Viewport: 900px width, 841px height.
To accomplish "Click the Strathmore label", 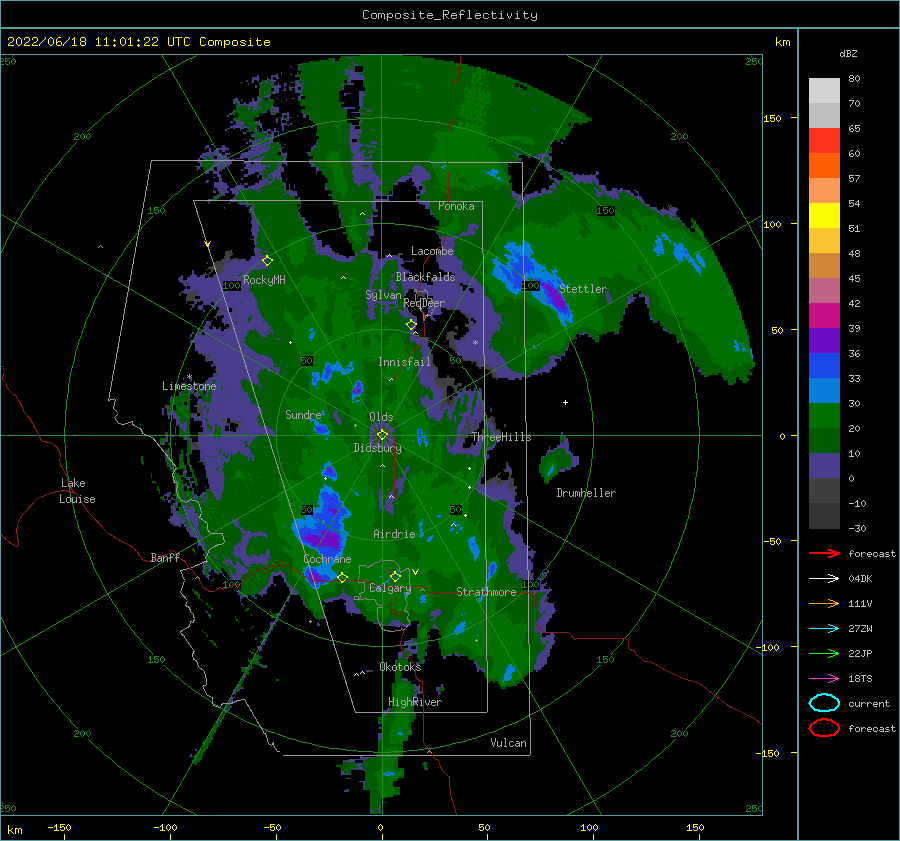I will [486, 592].
